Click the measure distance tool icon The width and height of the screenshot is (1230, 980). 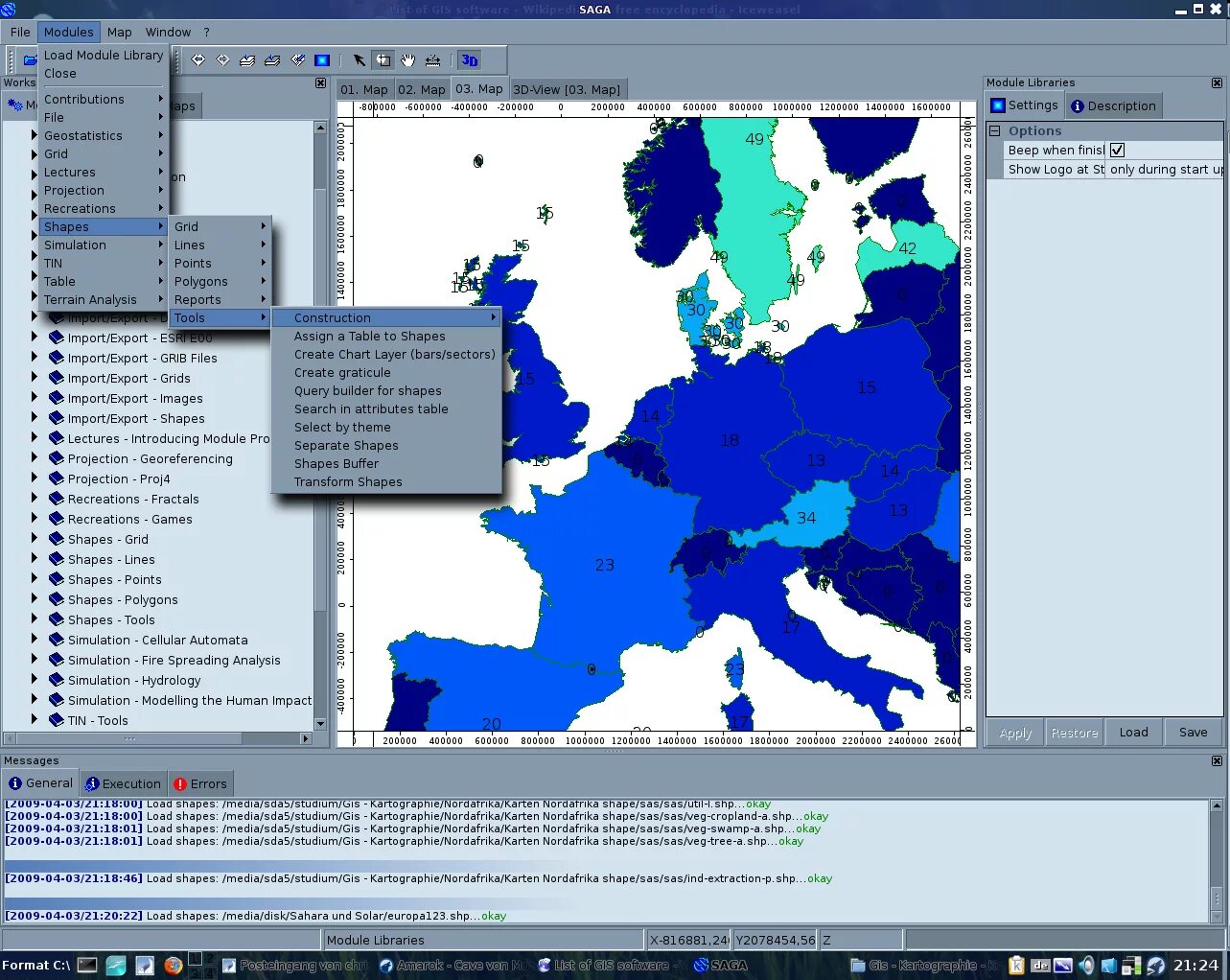pyautogui.click(x=433, y=60)
